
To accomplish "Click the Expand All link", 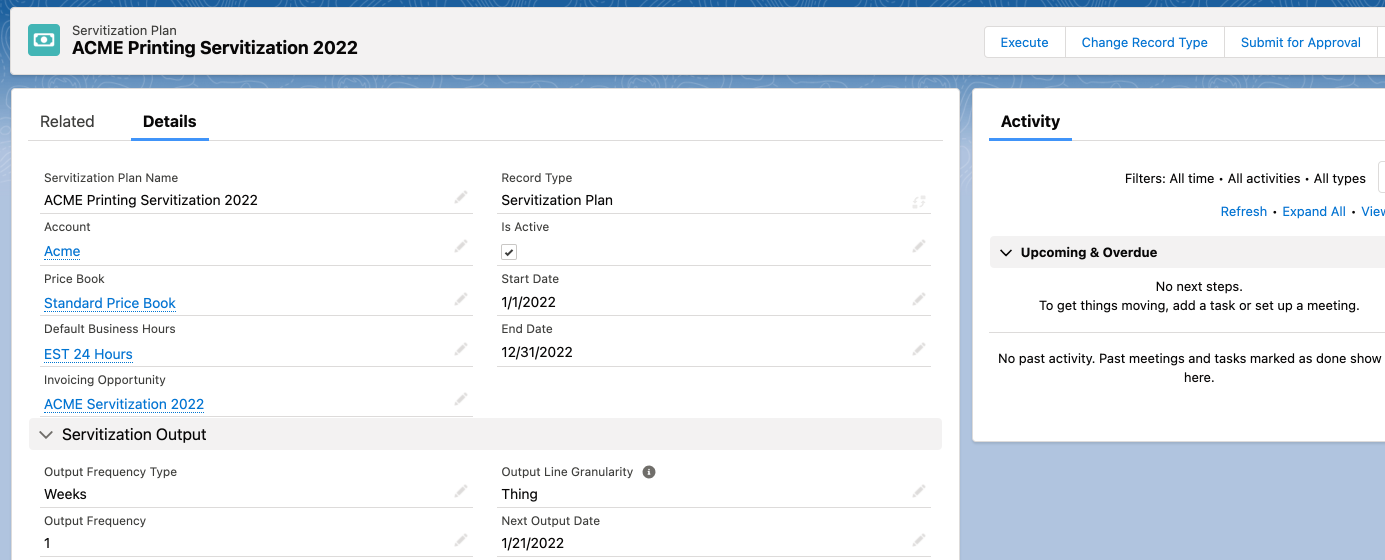I will [x=1314, y=211].
